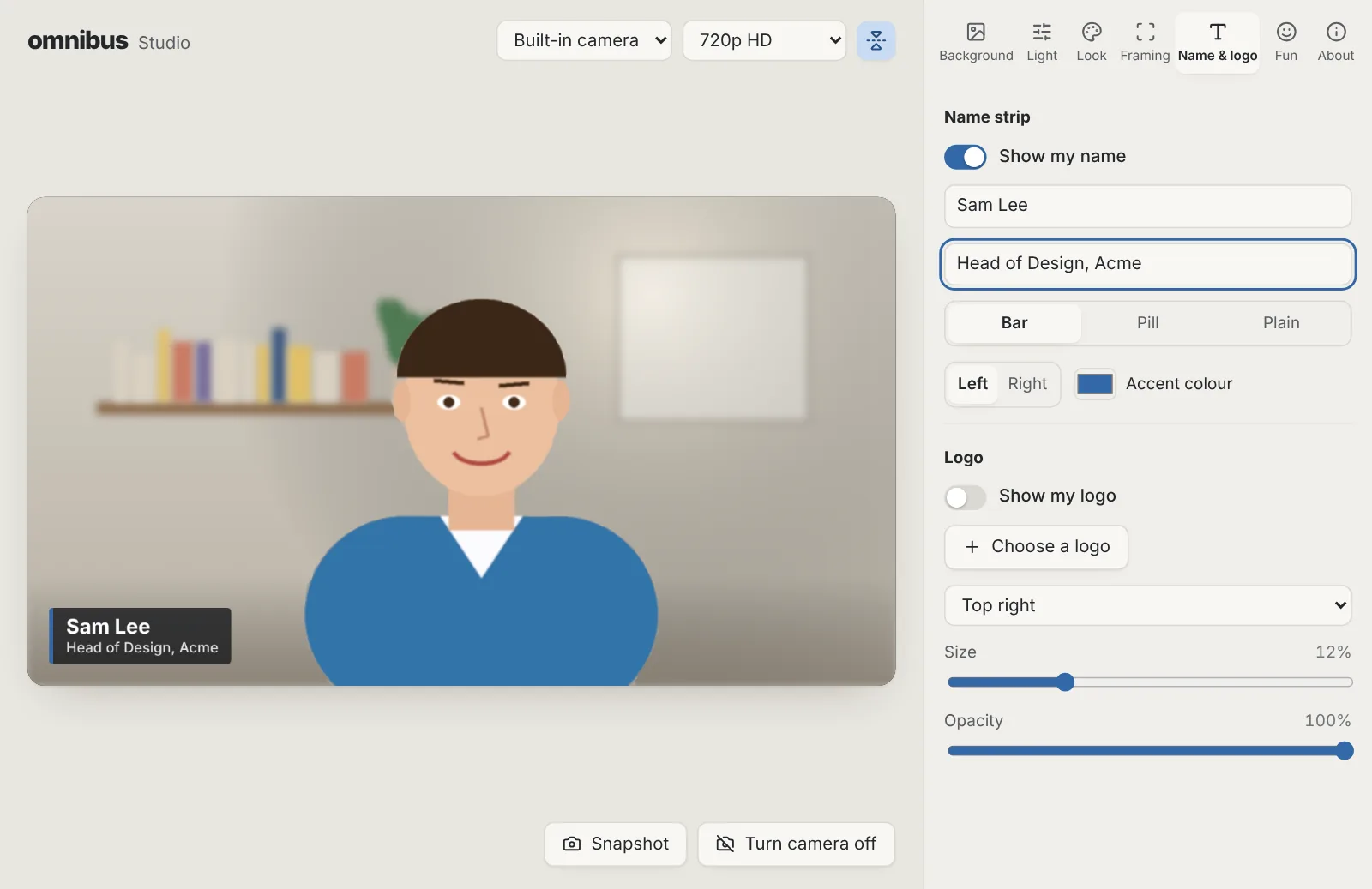Open the Background panel tab
Screen dimensions: 1372x889
click(976, 43)
